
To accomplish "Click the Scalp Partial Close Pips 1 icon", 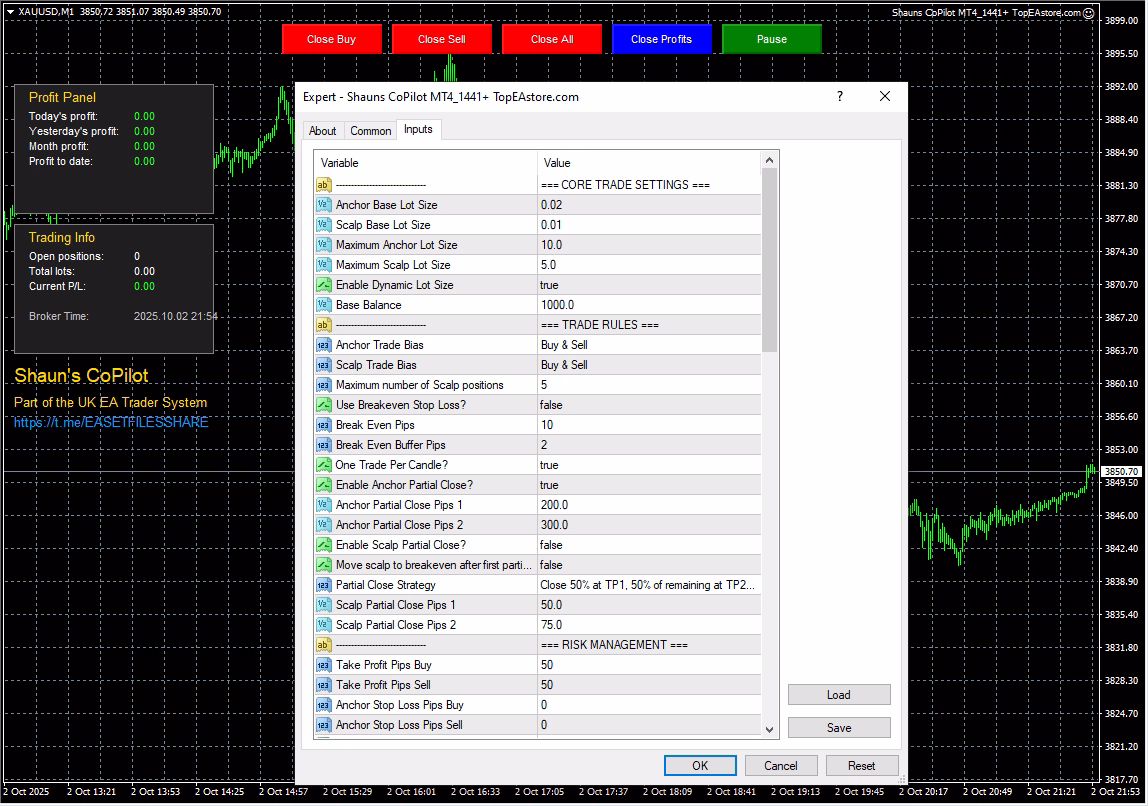I will click(324, 605).
